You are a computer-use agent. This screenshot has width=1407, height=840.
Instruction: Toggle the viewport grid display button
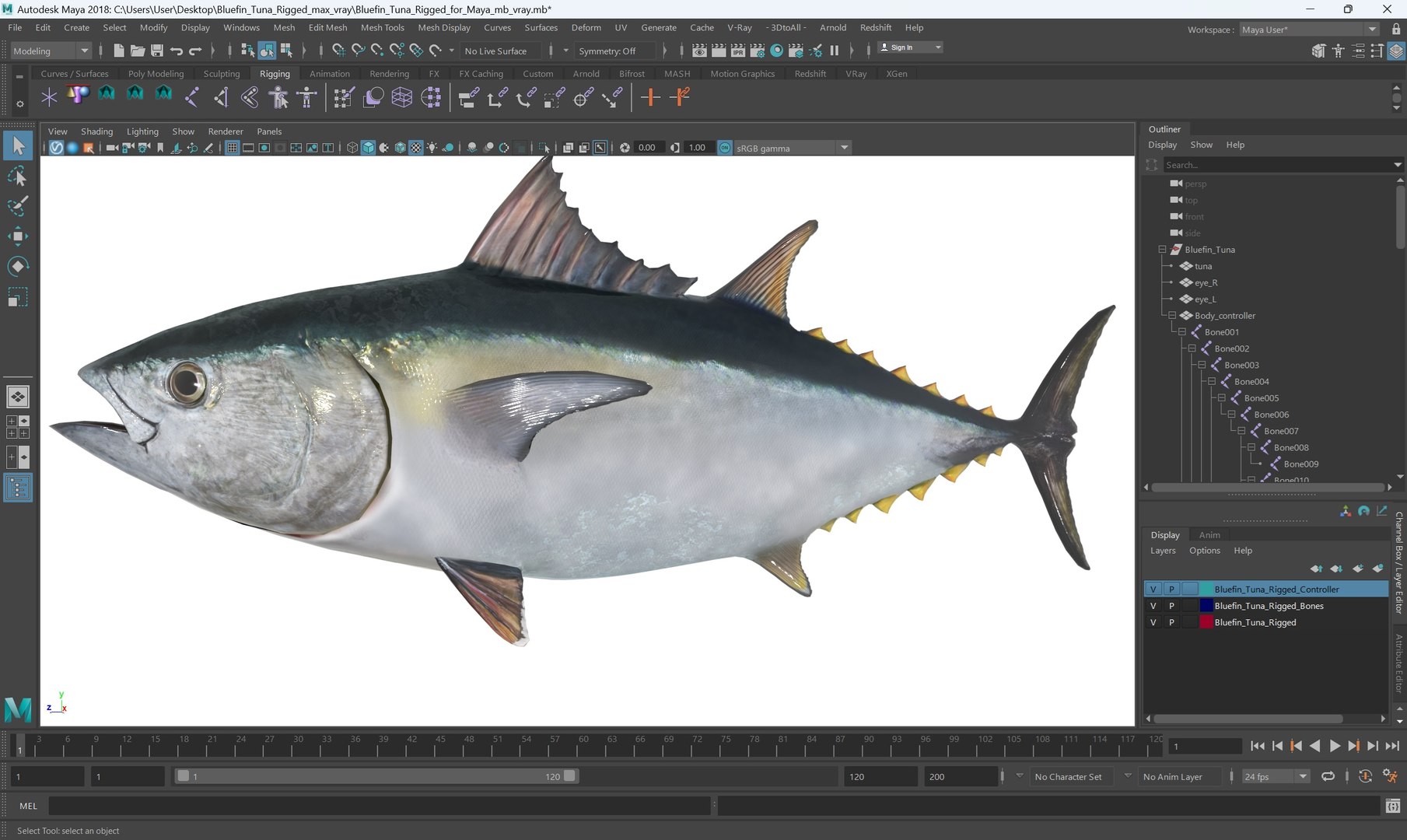pos(232,148)
